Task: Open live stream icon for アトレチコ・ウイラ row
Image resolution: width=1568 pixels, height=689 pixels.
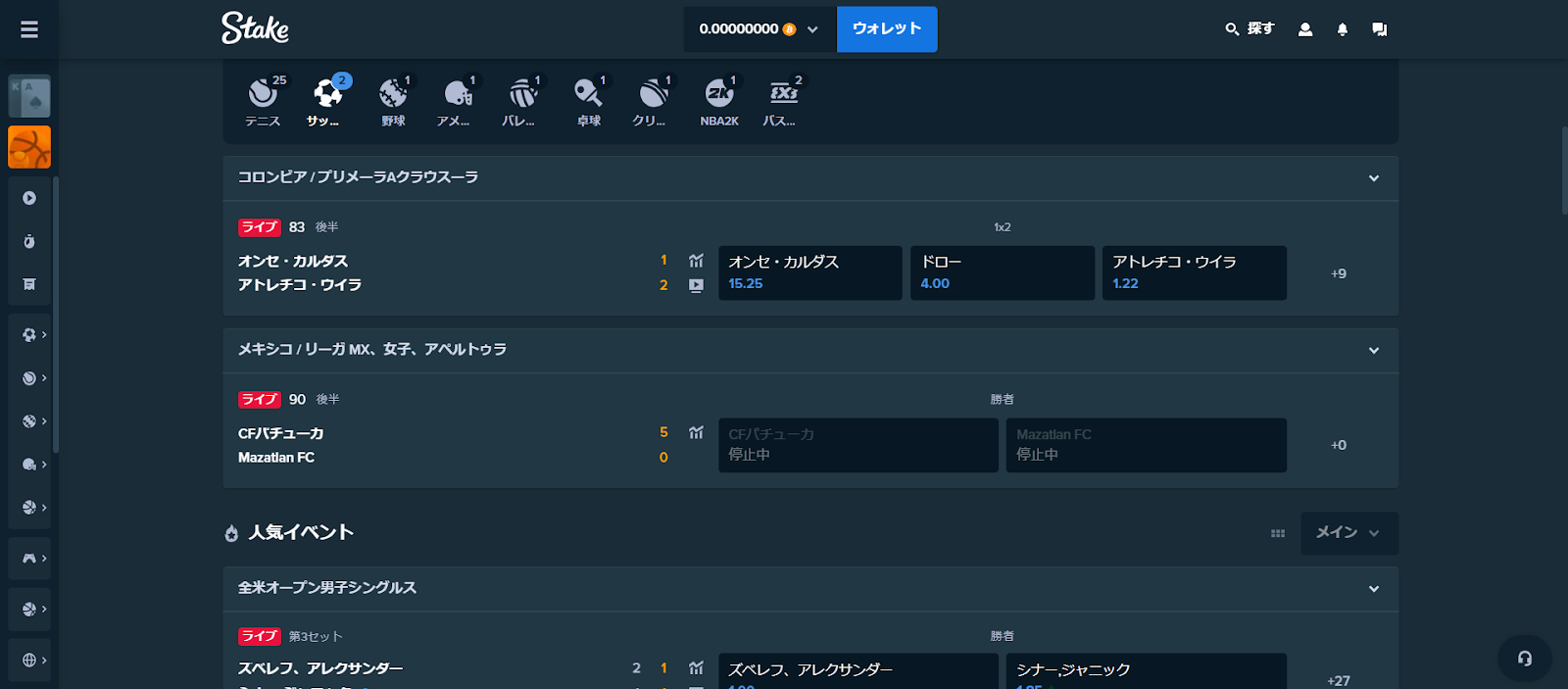Action: coord(696,285)
